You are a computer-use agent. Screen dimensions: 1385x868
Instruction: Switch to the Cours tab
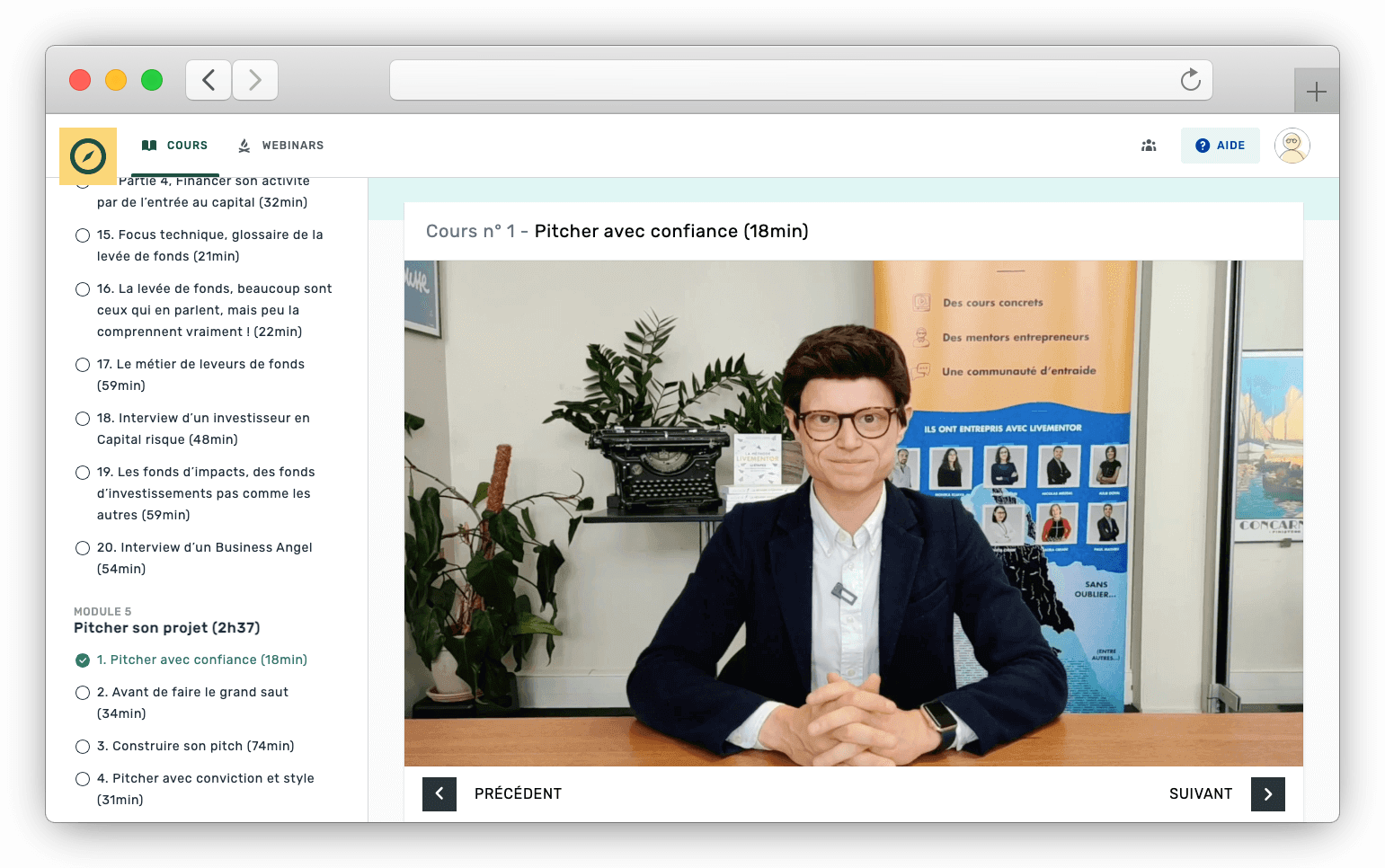175,146
